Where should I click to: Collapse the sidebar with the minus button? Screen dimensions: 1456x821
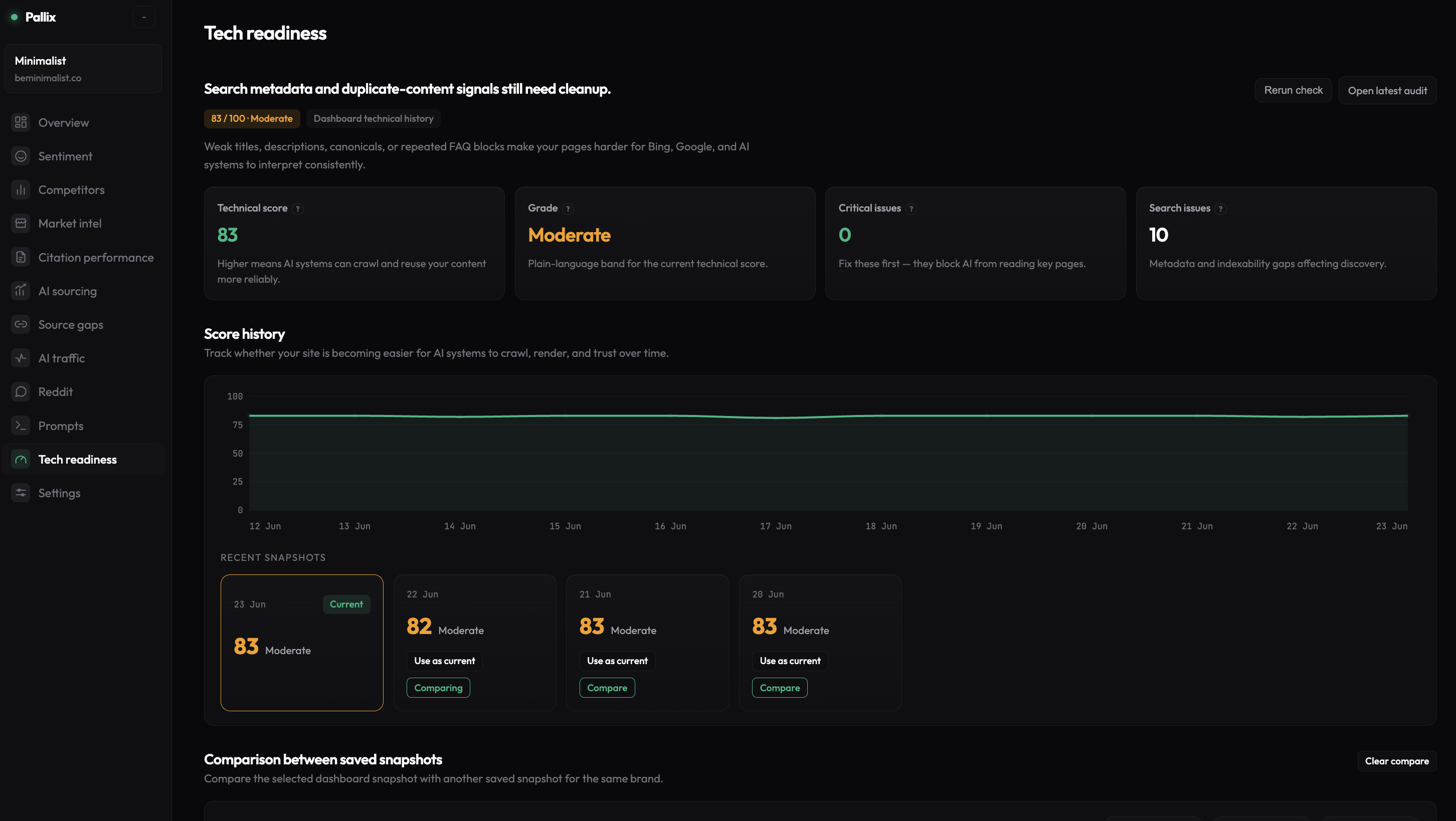pyautogui.click(x=144, y=17)
